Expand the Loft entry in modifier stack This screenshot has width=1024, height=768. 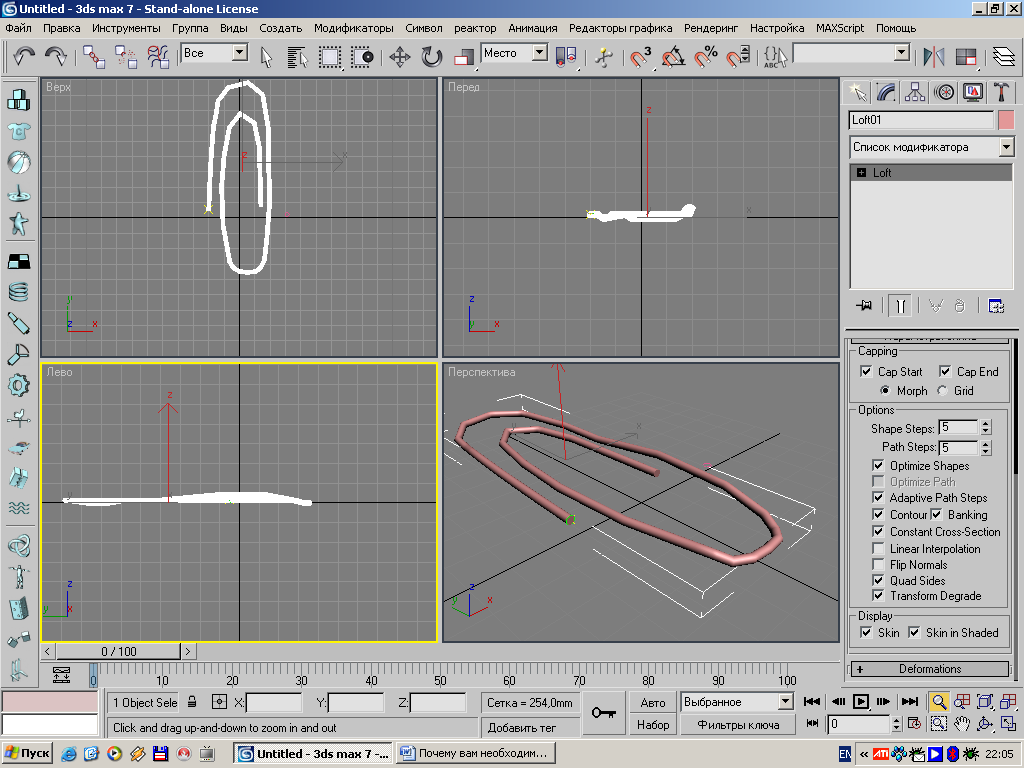861,172
